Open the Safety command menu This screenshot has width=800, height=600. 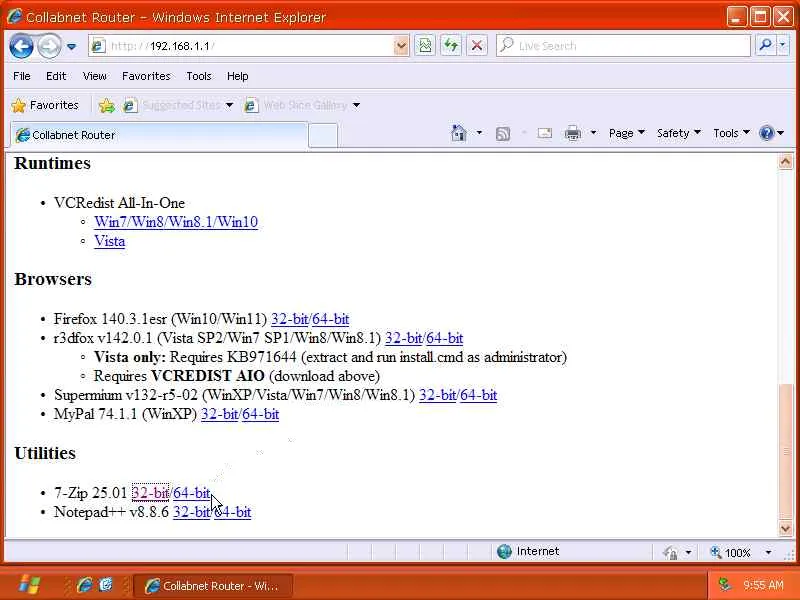coord(679,133)
